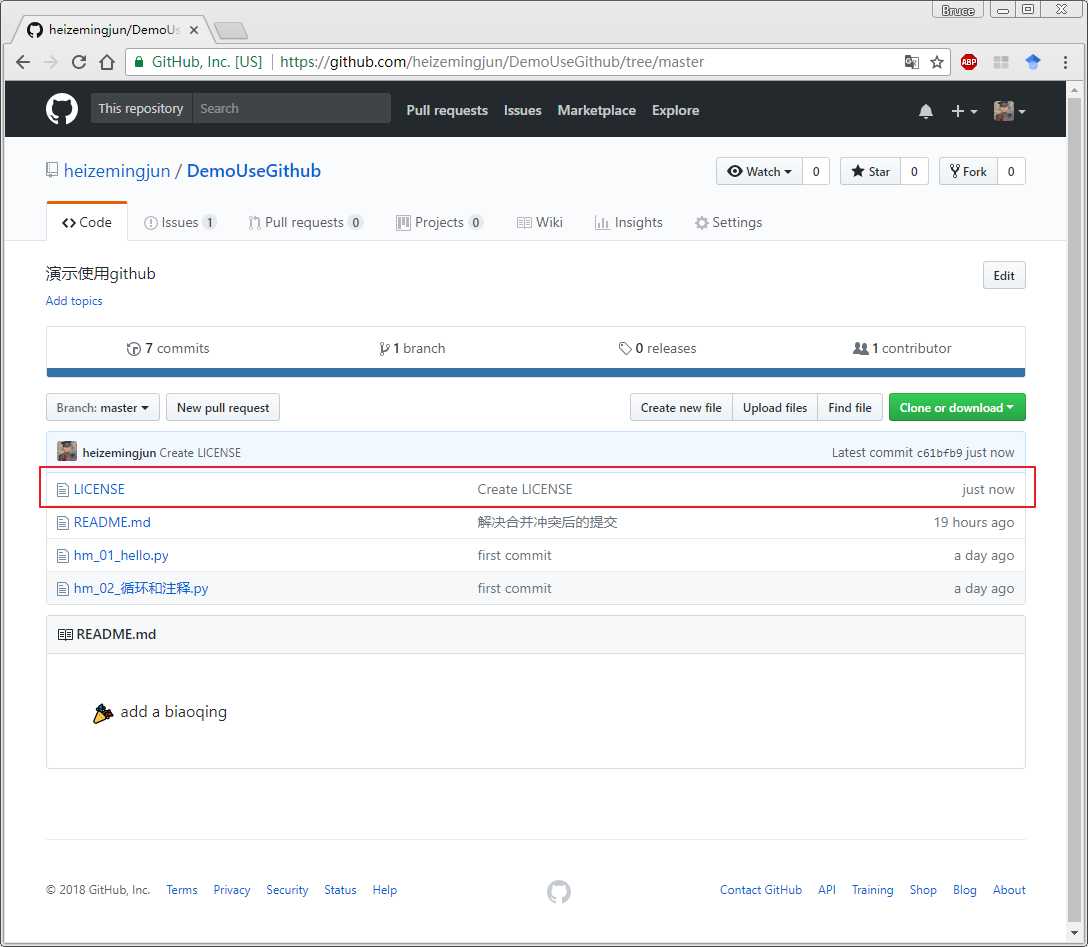Click the scrollbar down arrow

[1074, 932]
